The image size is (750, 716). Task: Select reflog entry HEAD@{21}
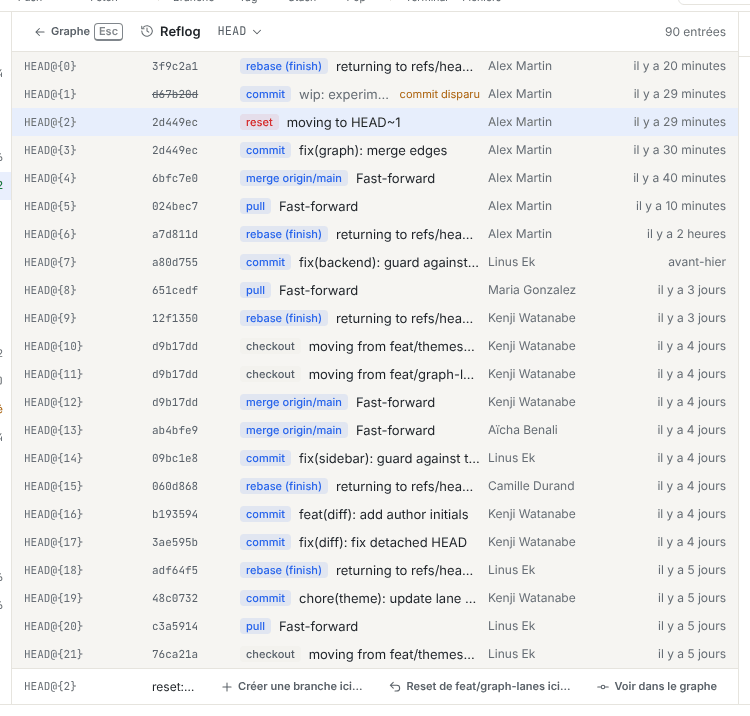[375, 654]
